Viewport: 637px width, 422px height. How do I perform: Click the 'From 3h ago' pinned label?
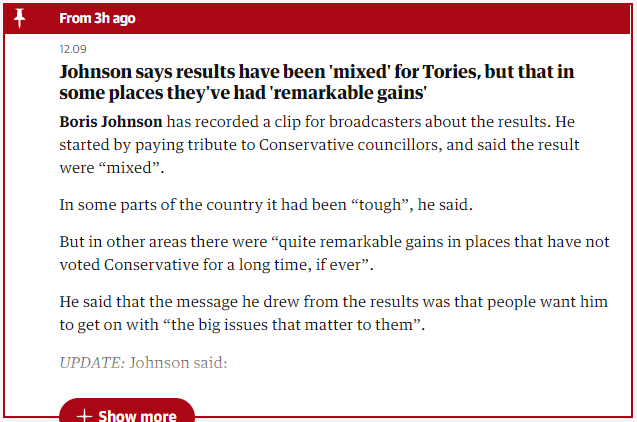coord(97,18)
